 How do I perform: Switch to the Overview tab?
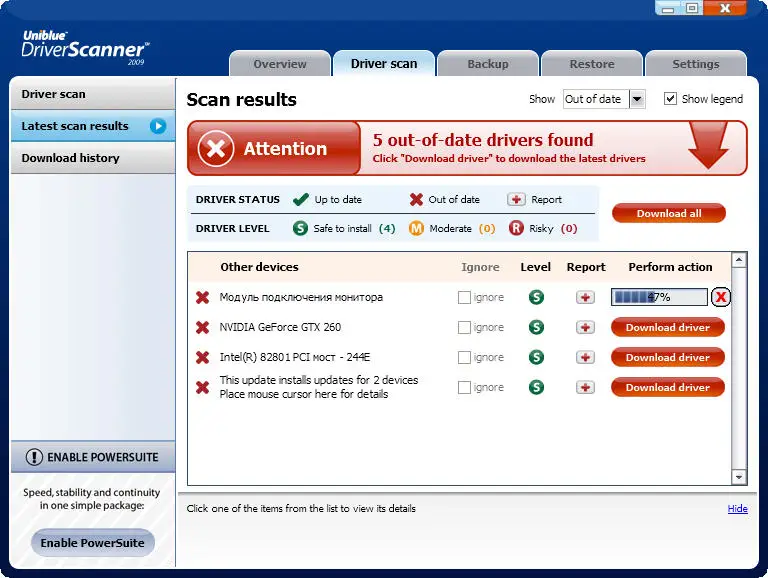pyautogui.click(x=280, y=64)
